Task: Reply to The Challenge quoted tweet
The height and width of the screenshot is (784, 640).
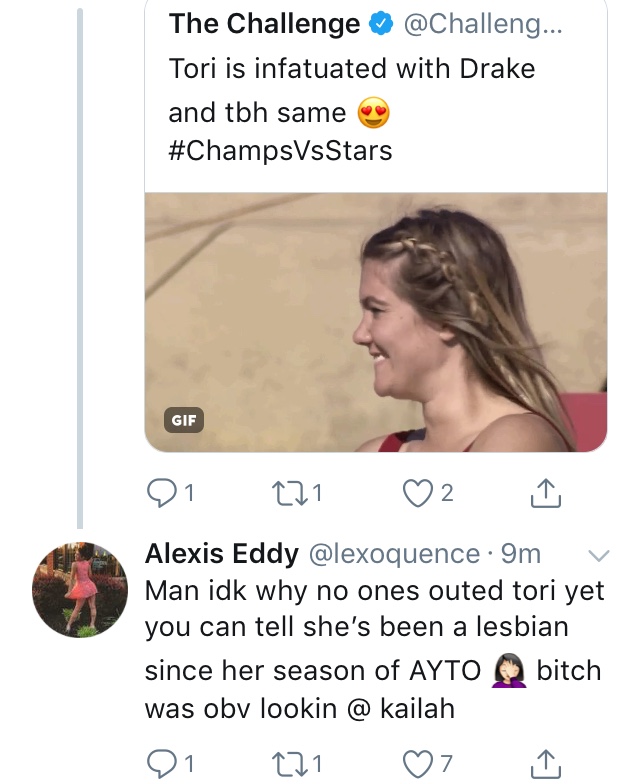Action: click(x=162, y=494)
